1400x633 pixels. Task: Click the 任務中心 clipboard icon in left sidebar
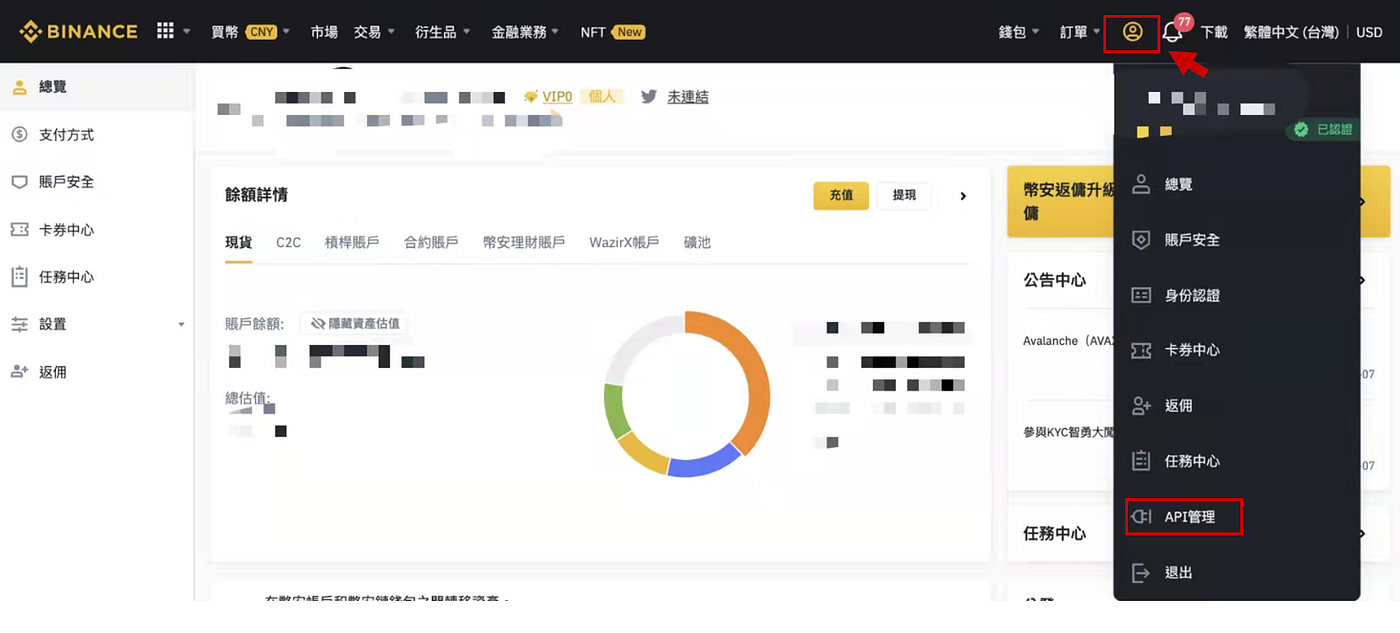19,277
